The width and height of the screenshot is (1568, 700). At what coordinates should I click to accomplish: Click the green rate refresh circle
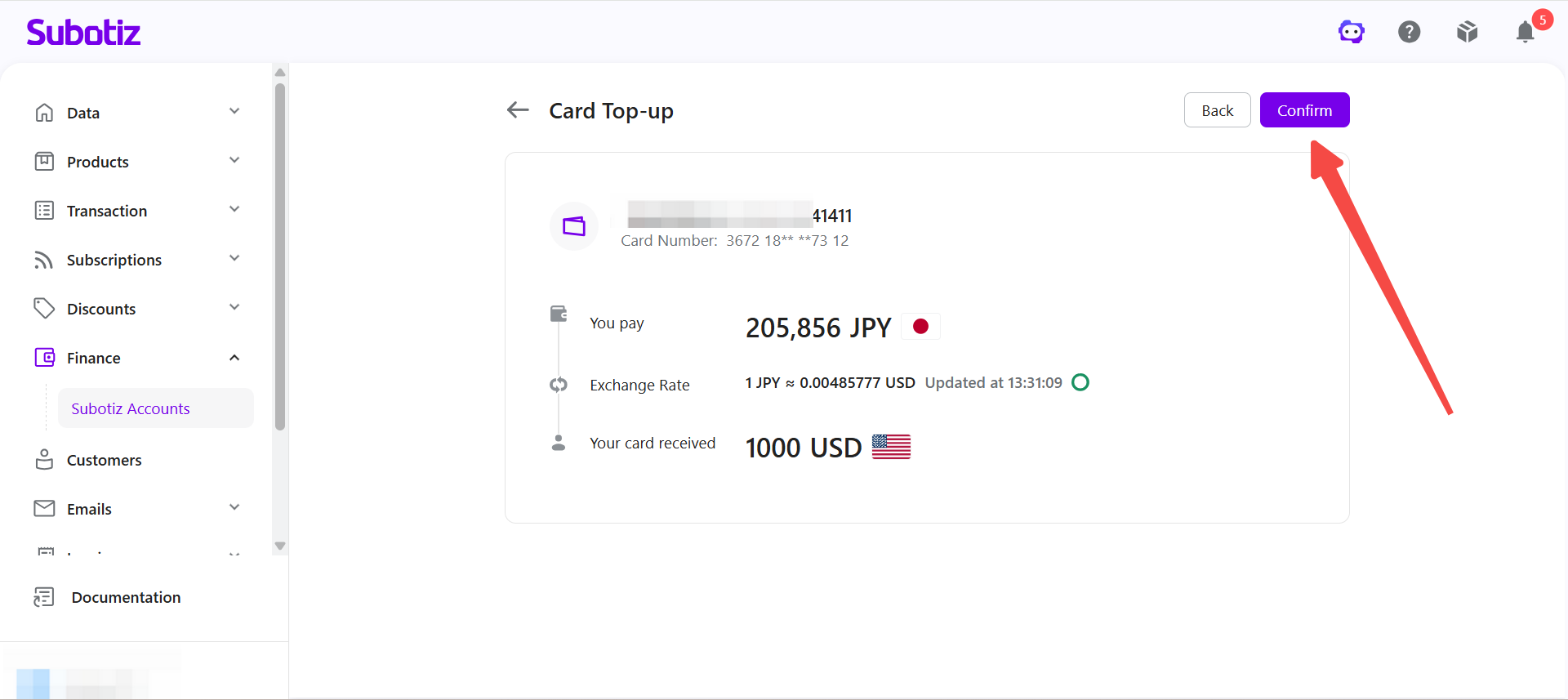(1080, 382)
